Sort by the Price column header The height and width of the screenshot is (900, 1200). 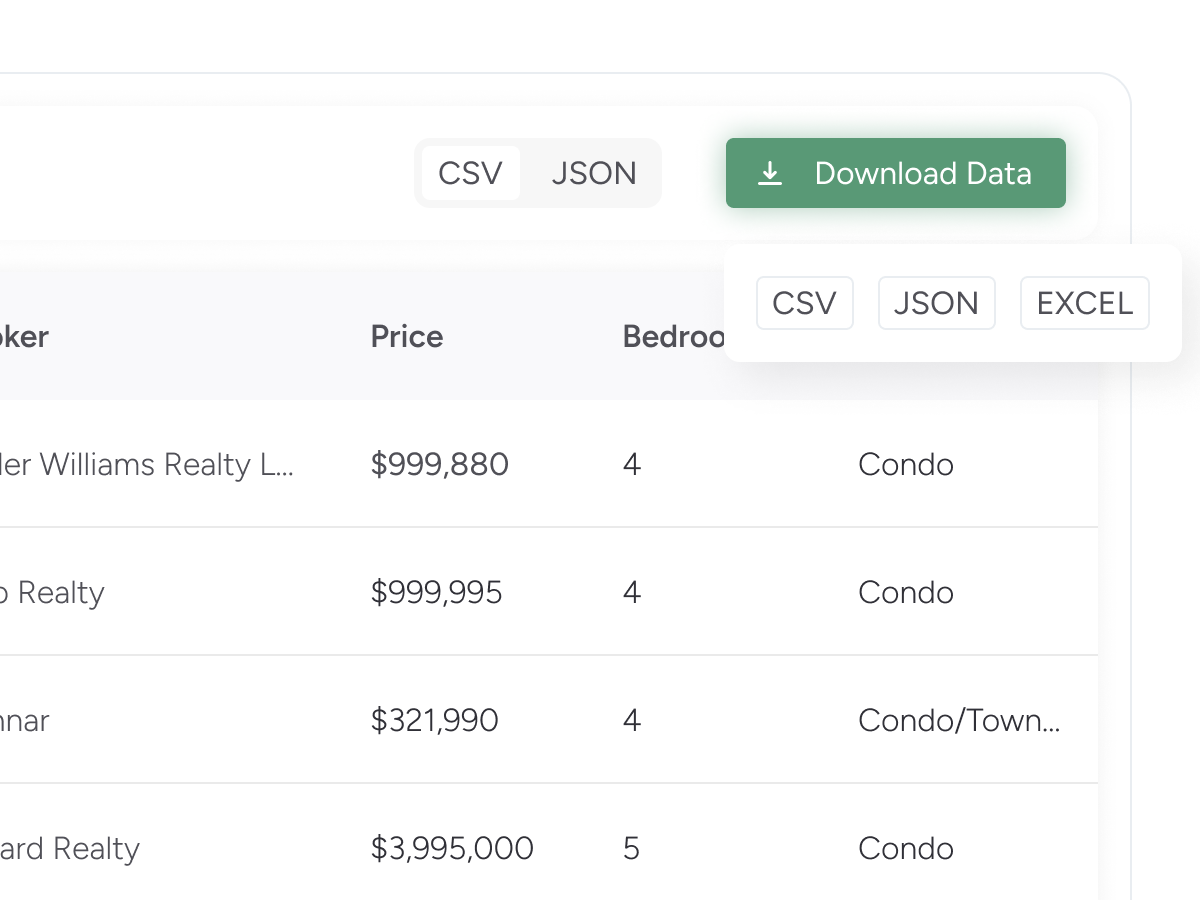pyautogui.click(x=406, y=336)
